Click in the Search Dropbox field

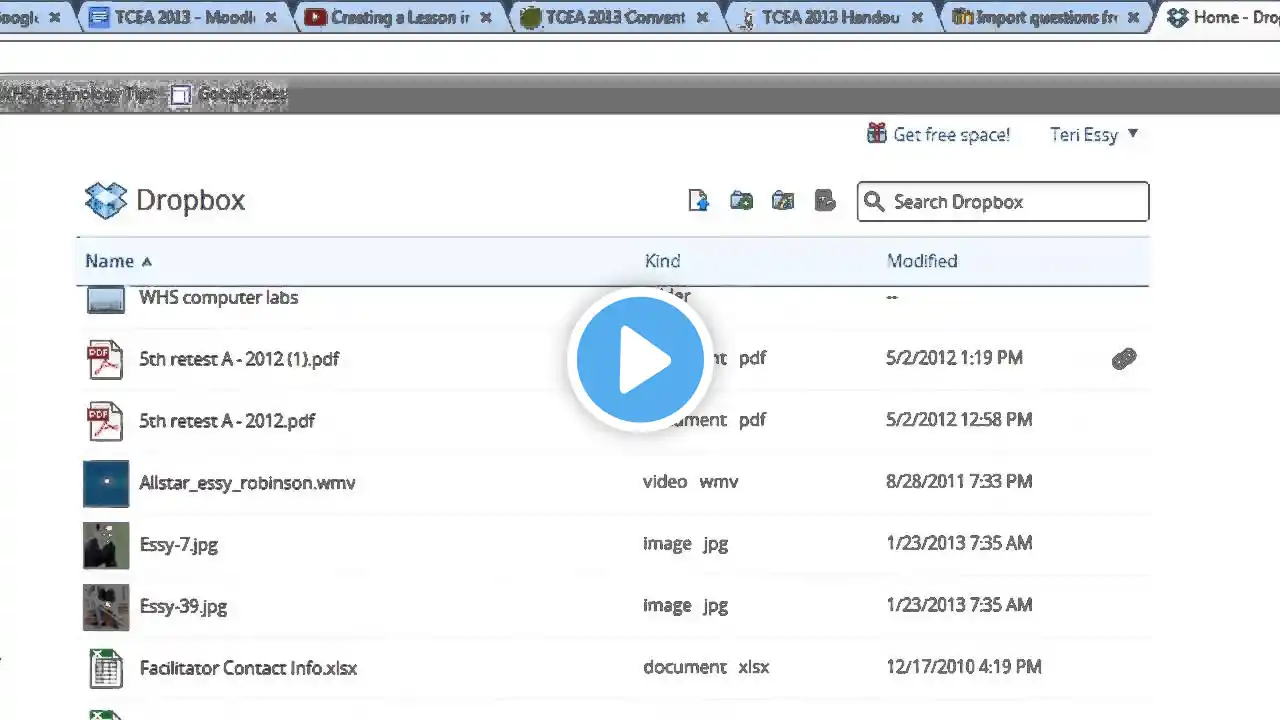click(1003, 201)
